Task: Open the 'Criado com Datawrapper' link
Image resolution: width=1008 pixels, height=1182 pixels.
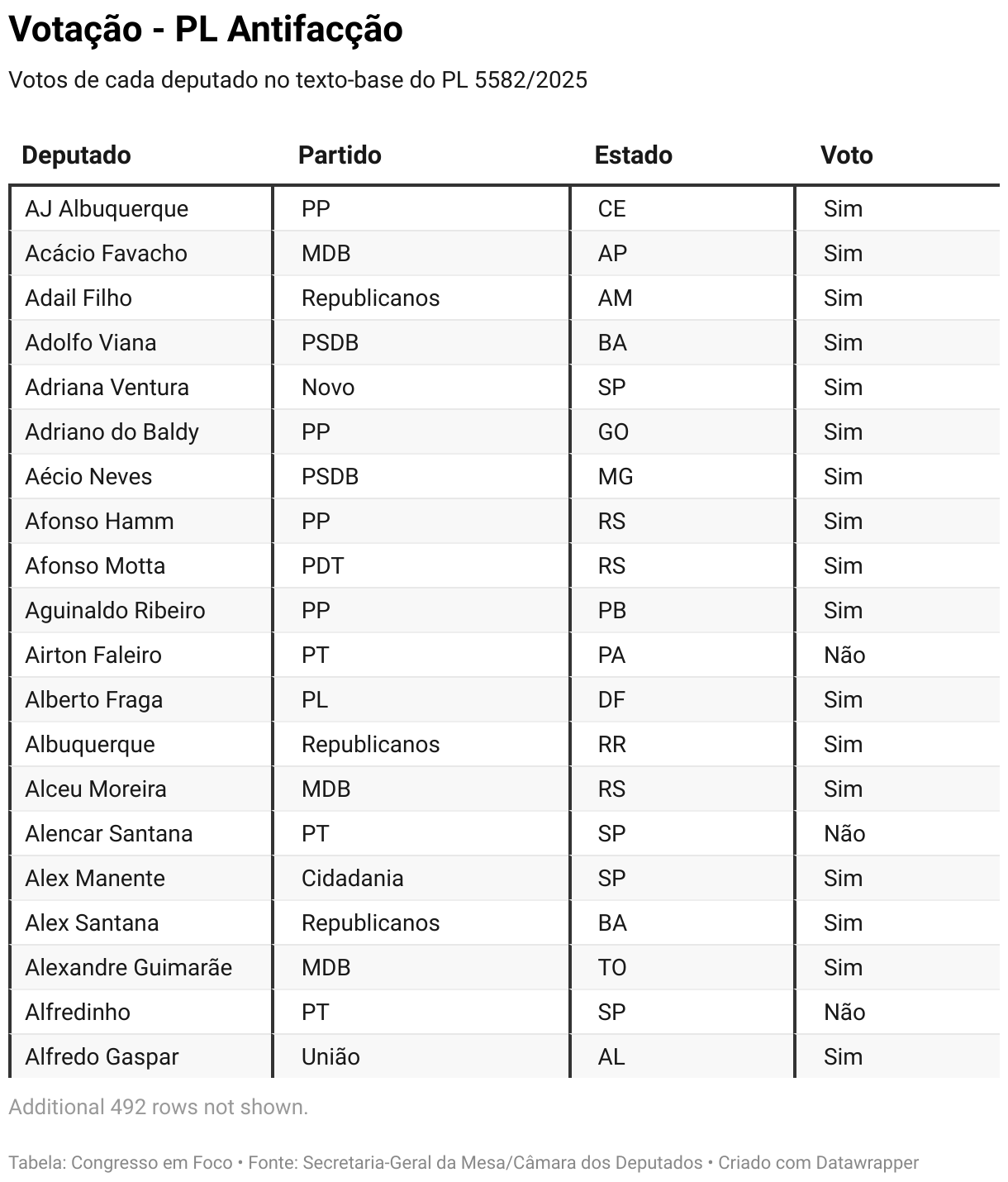Action: (818, 1162)
